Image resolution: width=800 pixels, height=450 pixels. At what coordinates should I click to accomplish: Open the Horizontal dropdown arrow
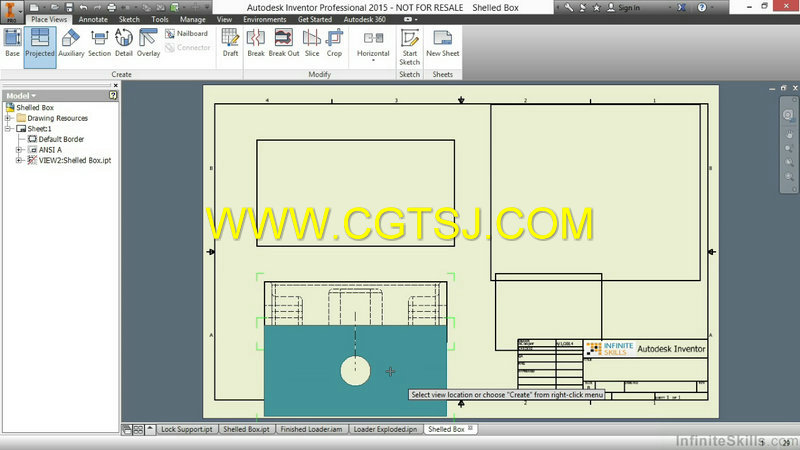click(x=373, y=61)
